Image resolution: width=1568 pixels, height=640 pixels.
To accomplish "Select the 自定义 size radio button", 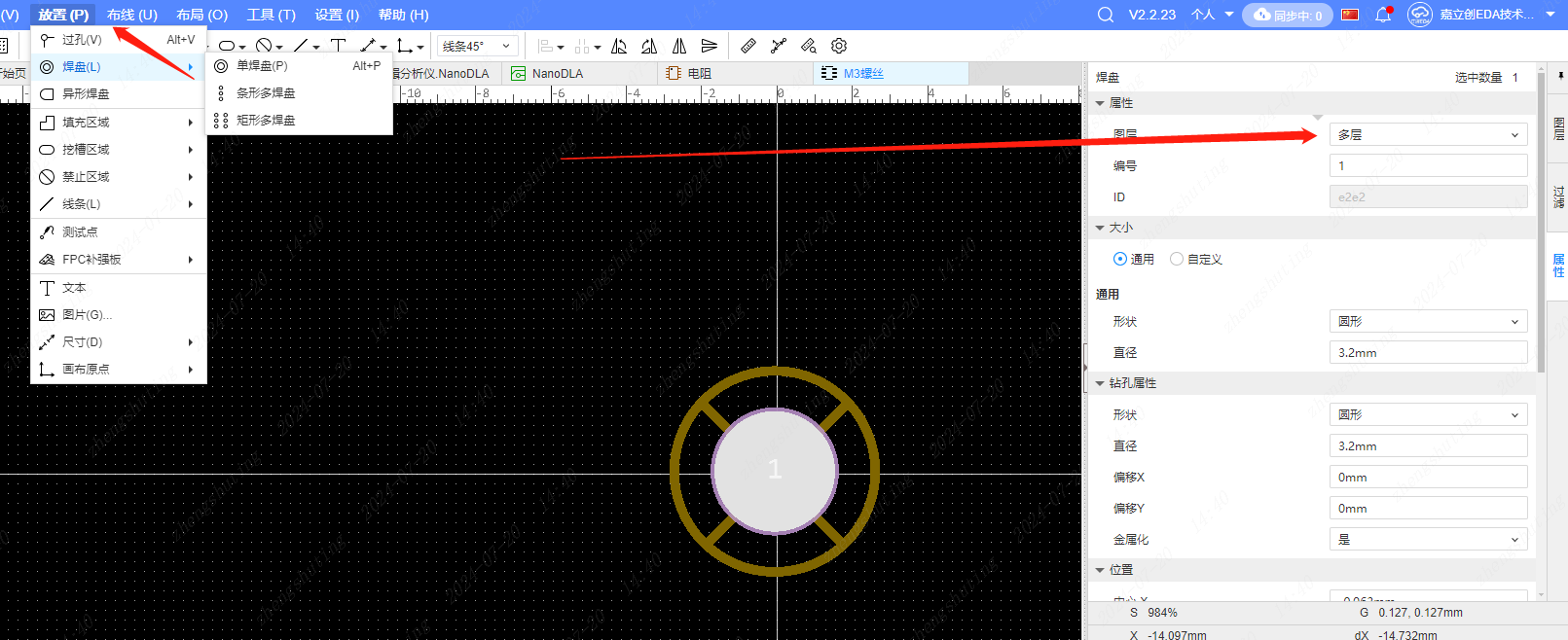I will [1177, 259].
